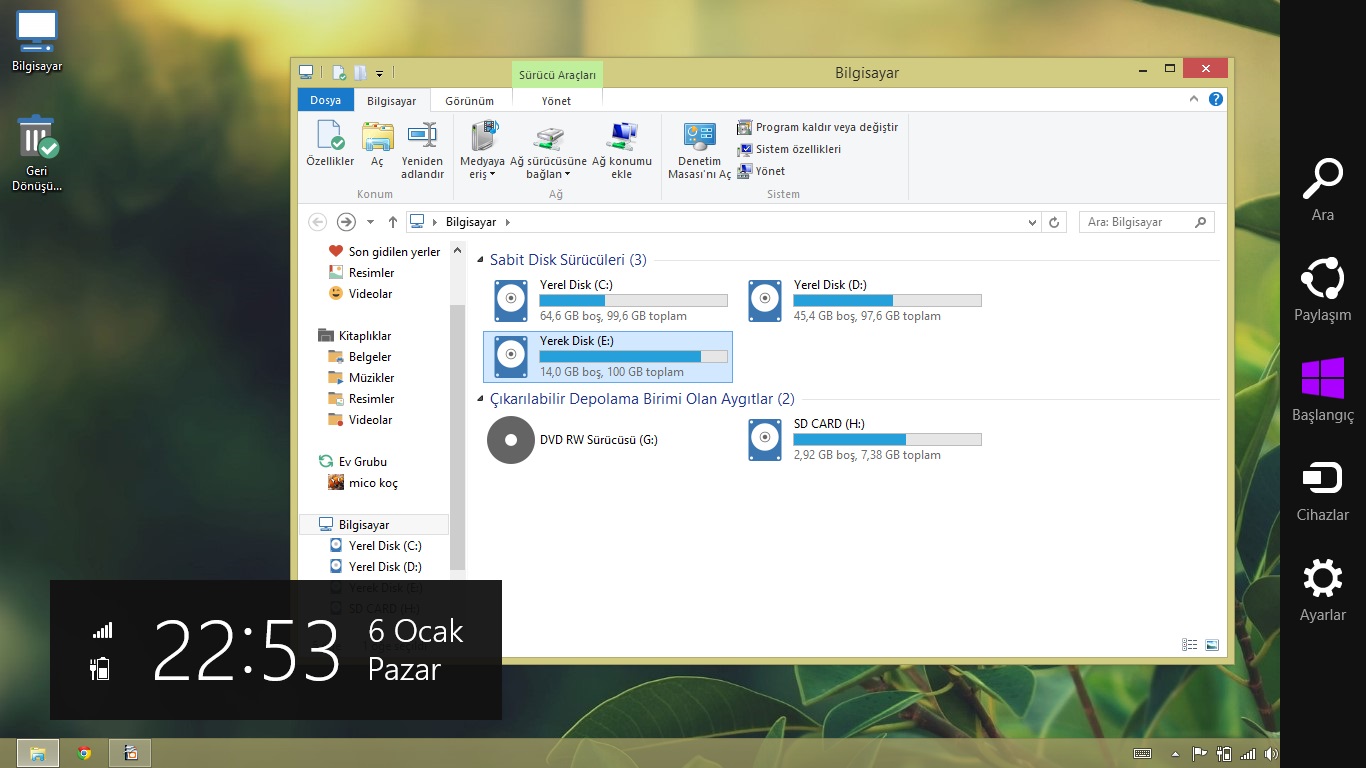Click Program kaldır veya değiştir
The image size is (1366, 768).
click(x=817, y=127)
